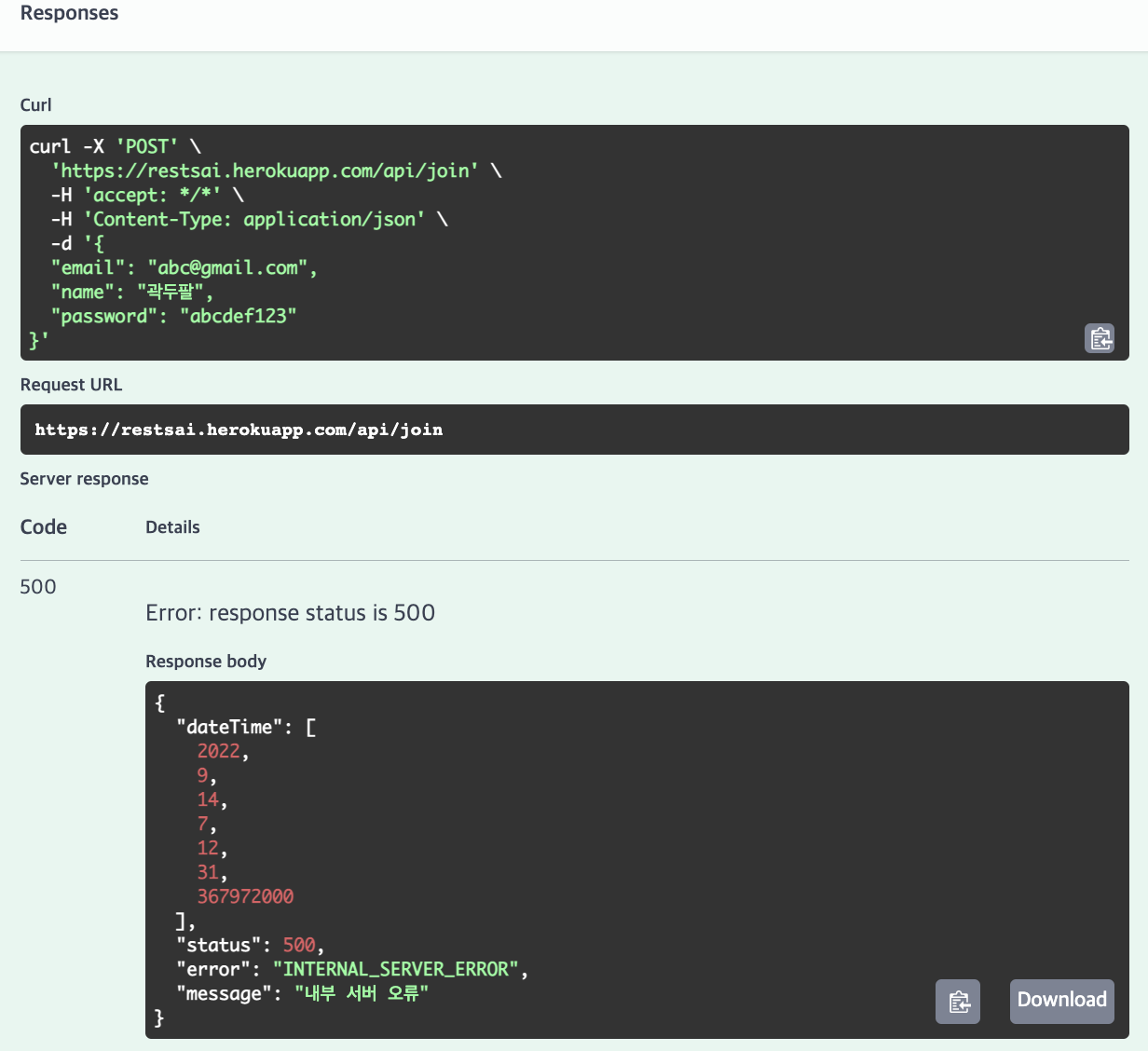This screenshot has height=1051, width=1148.
Task: Click the 'Details' column header
Action: point(173,527)
